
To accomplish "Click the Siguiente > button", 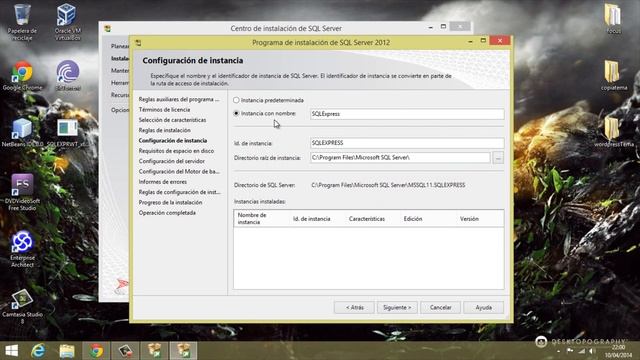I will coord(397,307).
